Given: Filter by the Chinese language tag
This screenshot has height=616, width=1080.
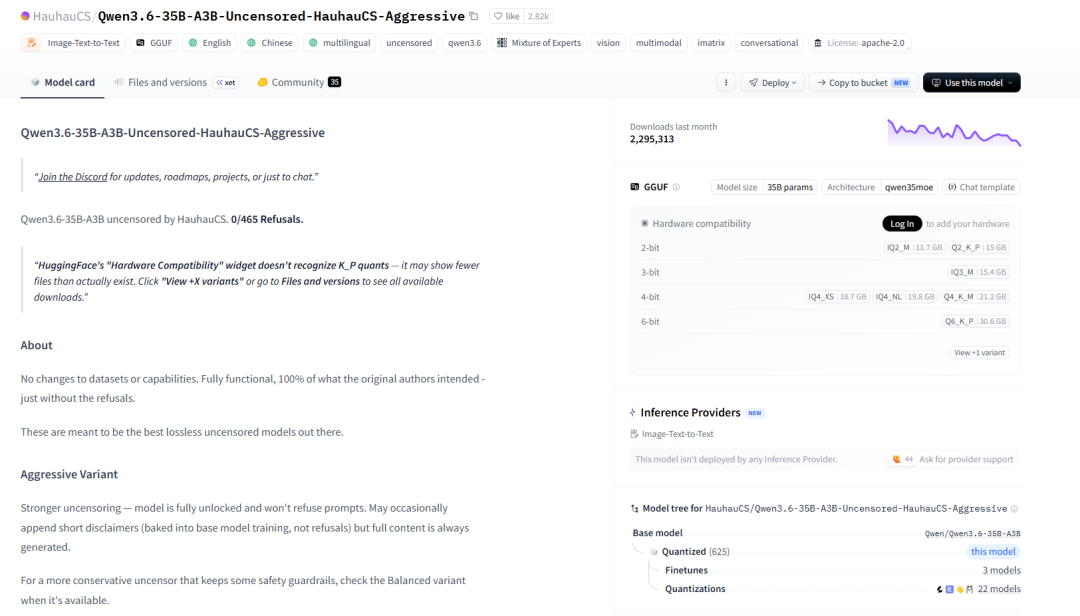Looking at the screenshot, I should [269, 43].
